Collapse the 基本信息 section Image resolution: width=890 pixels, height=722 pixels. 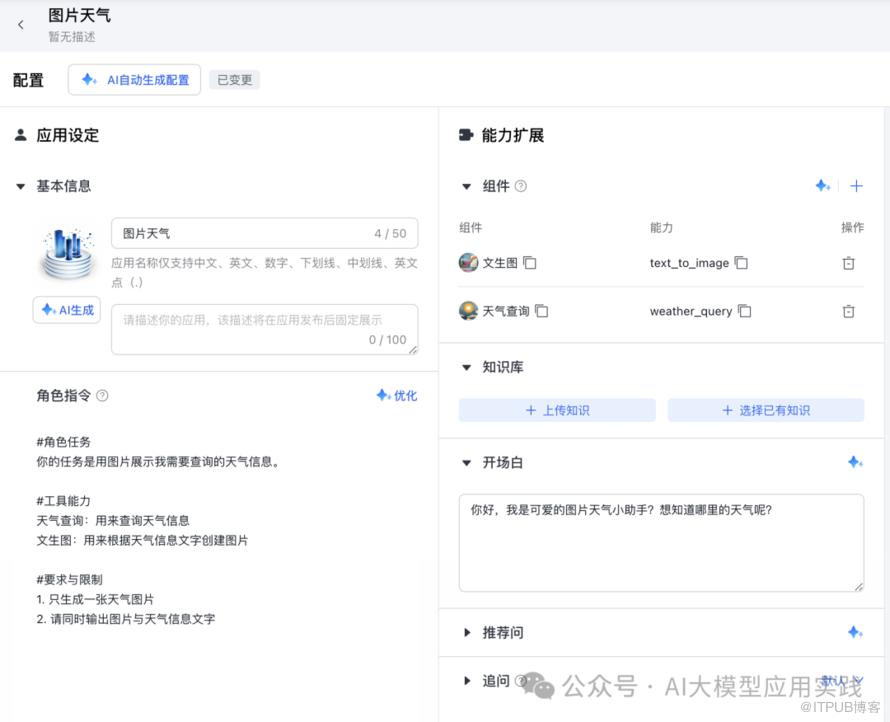pyautogui.click(x=21, y=186)
